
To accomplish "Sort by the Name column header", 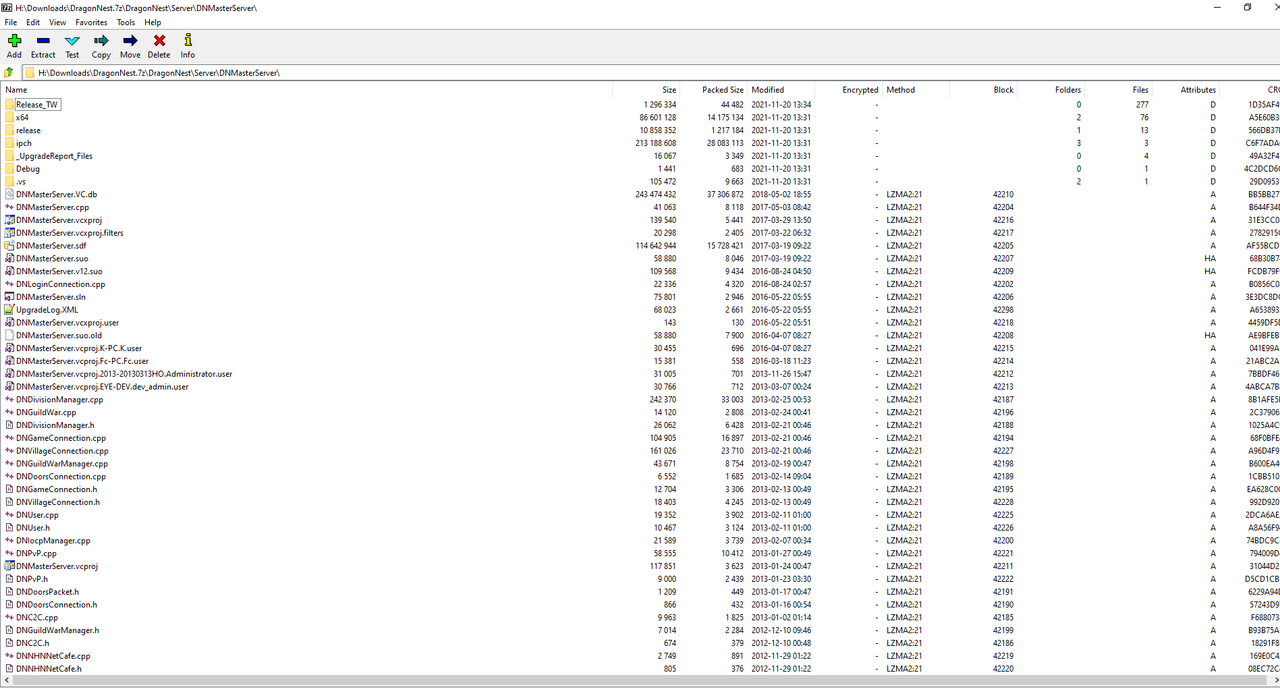I will coord(16,90).
